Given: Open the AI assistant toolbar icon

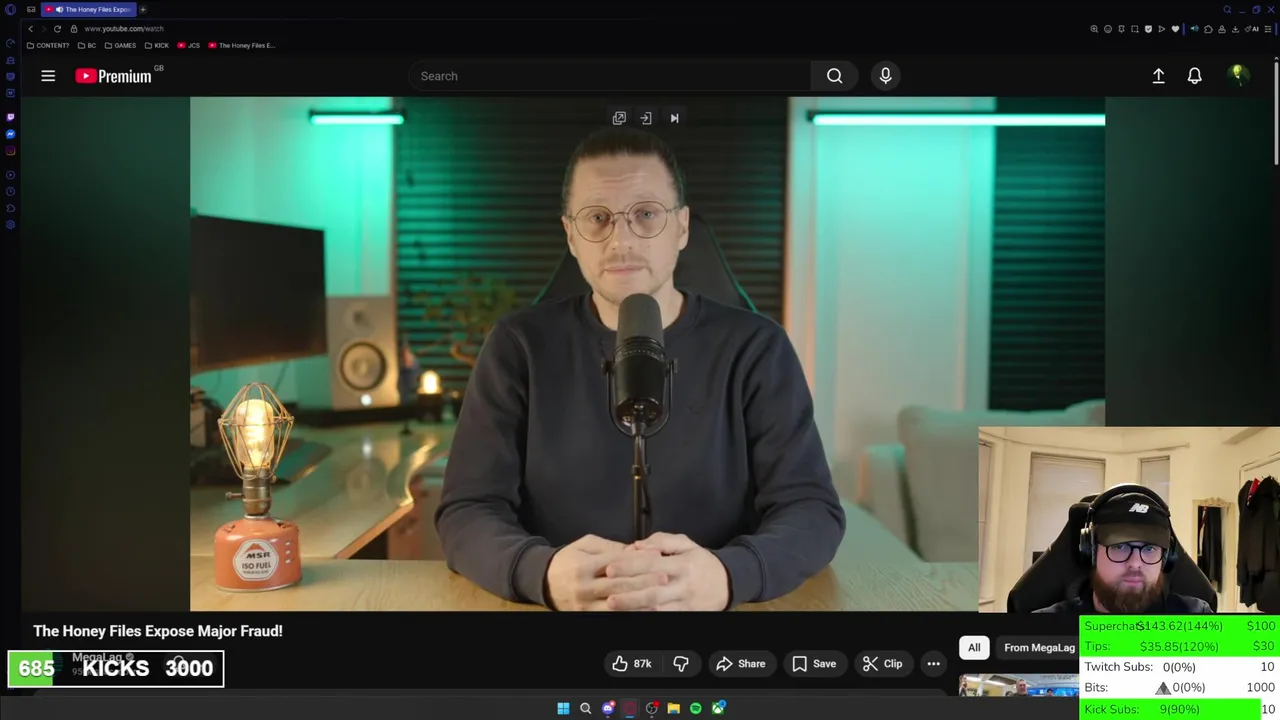Looking at the screenshot, I should 1251,29.
